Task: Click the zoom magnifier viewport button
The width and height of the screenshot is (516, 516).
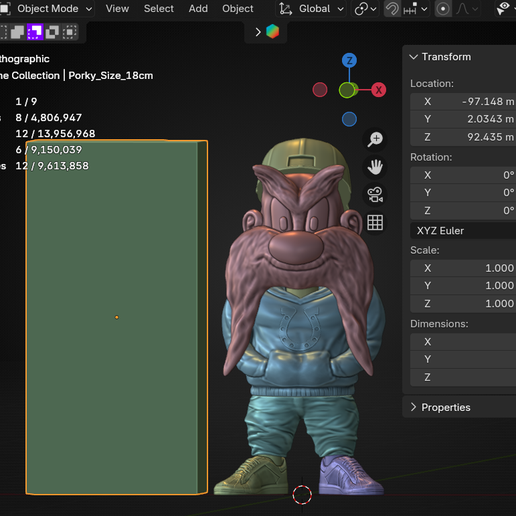Action: [375, 139]
